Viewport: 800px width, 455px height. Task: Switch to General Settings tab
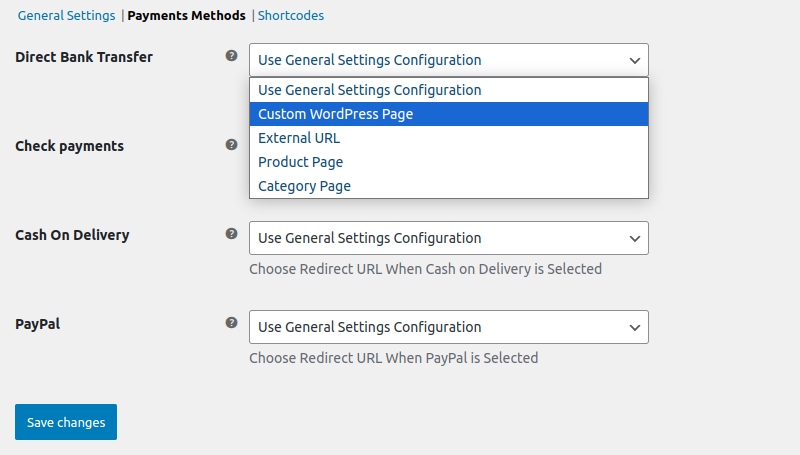pos(66,16)
